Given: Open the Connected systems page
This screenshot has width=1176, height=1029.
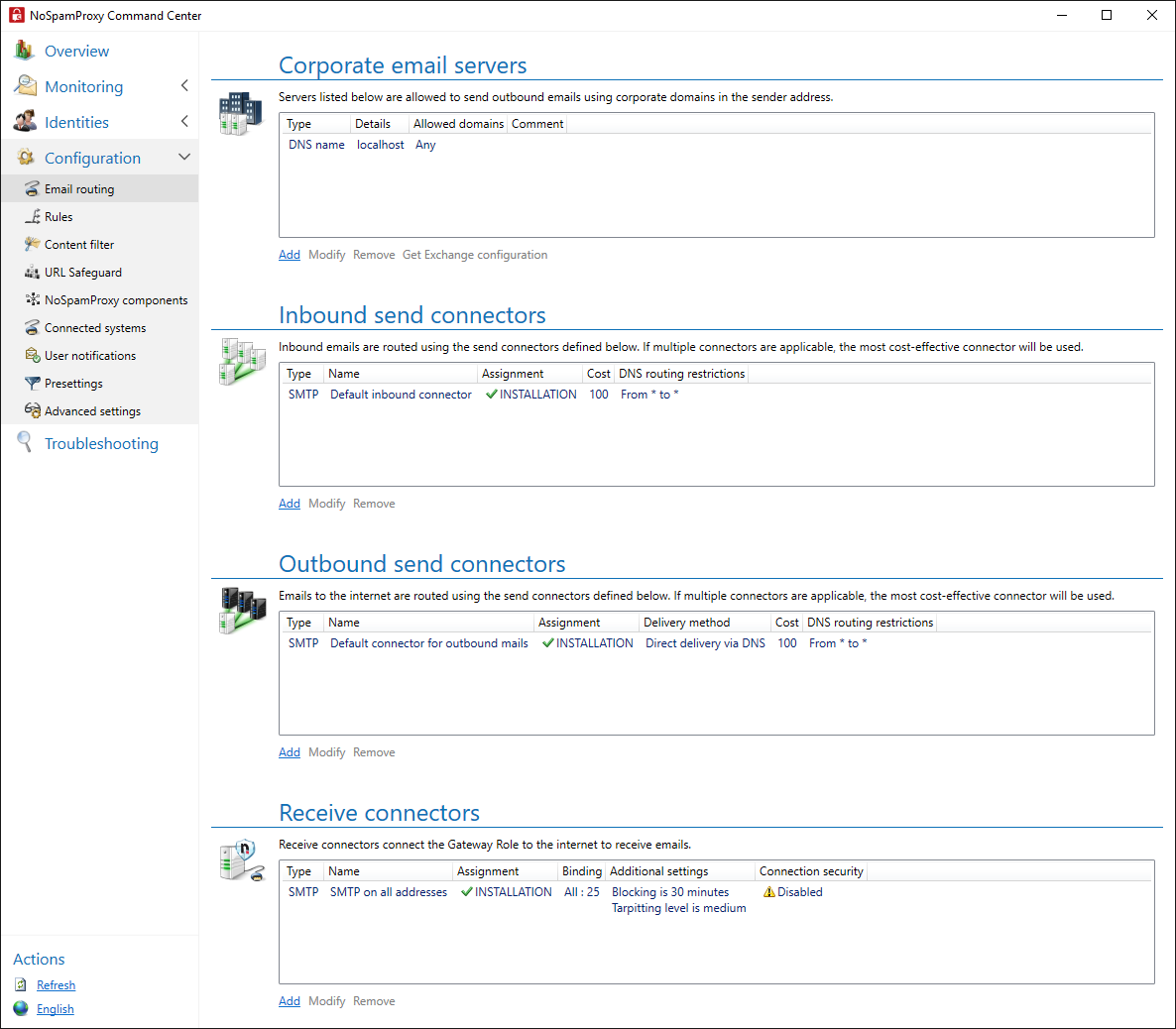Looking at the screenshot, I should pyautogui.click(x=94, y=328).
